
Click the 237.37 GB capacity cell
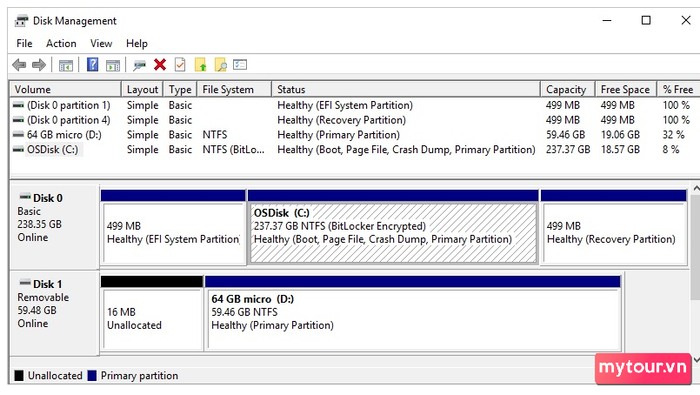[568, 150]
